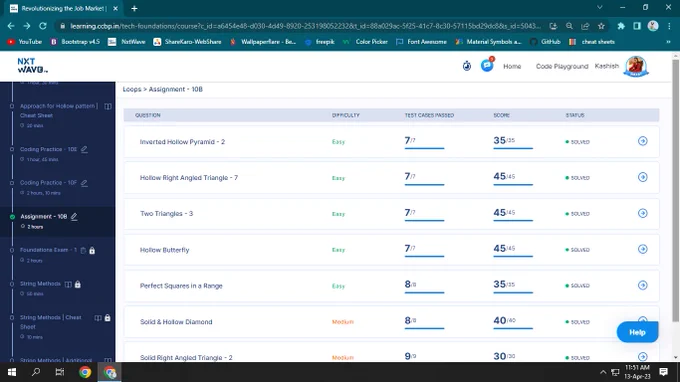Click the edit icon beside Assignment - 10B
Image resolution: width=680 pixels, height=382 pixels.
pyautogui.click(x=74, y=216)
